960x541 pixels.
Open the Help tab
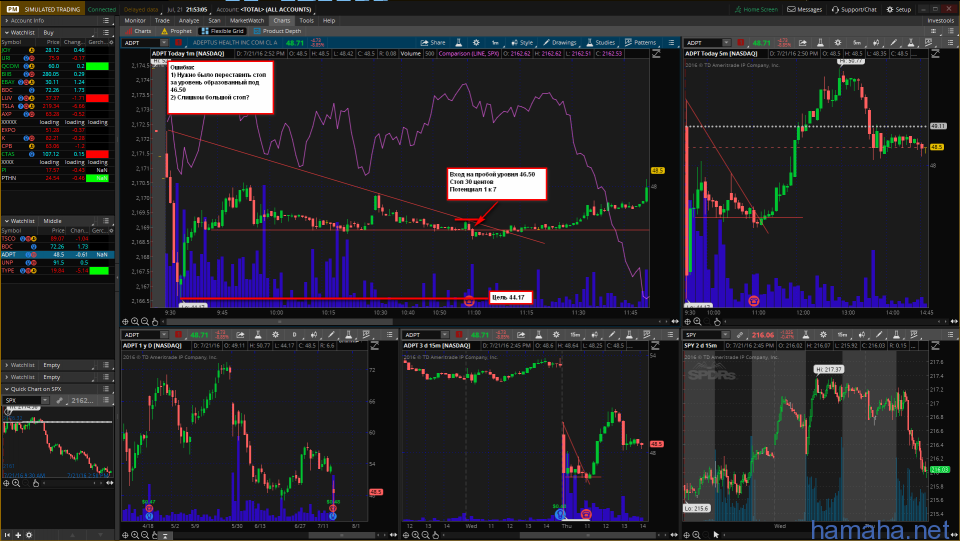(329, 20)
